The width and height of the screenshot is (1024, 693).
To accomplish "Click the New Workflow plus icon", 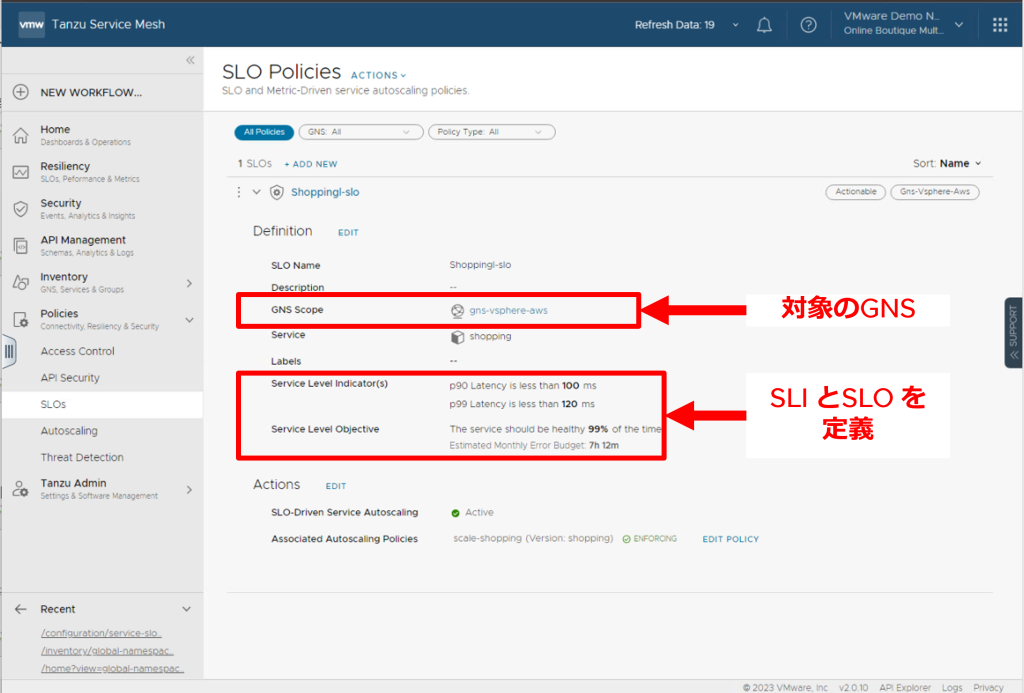I will 21,92.
